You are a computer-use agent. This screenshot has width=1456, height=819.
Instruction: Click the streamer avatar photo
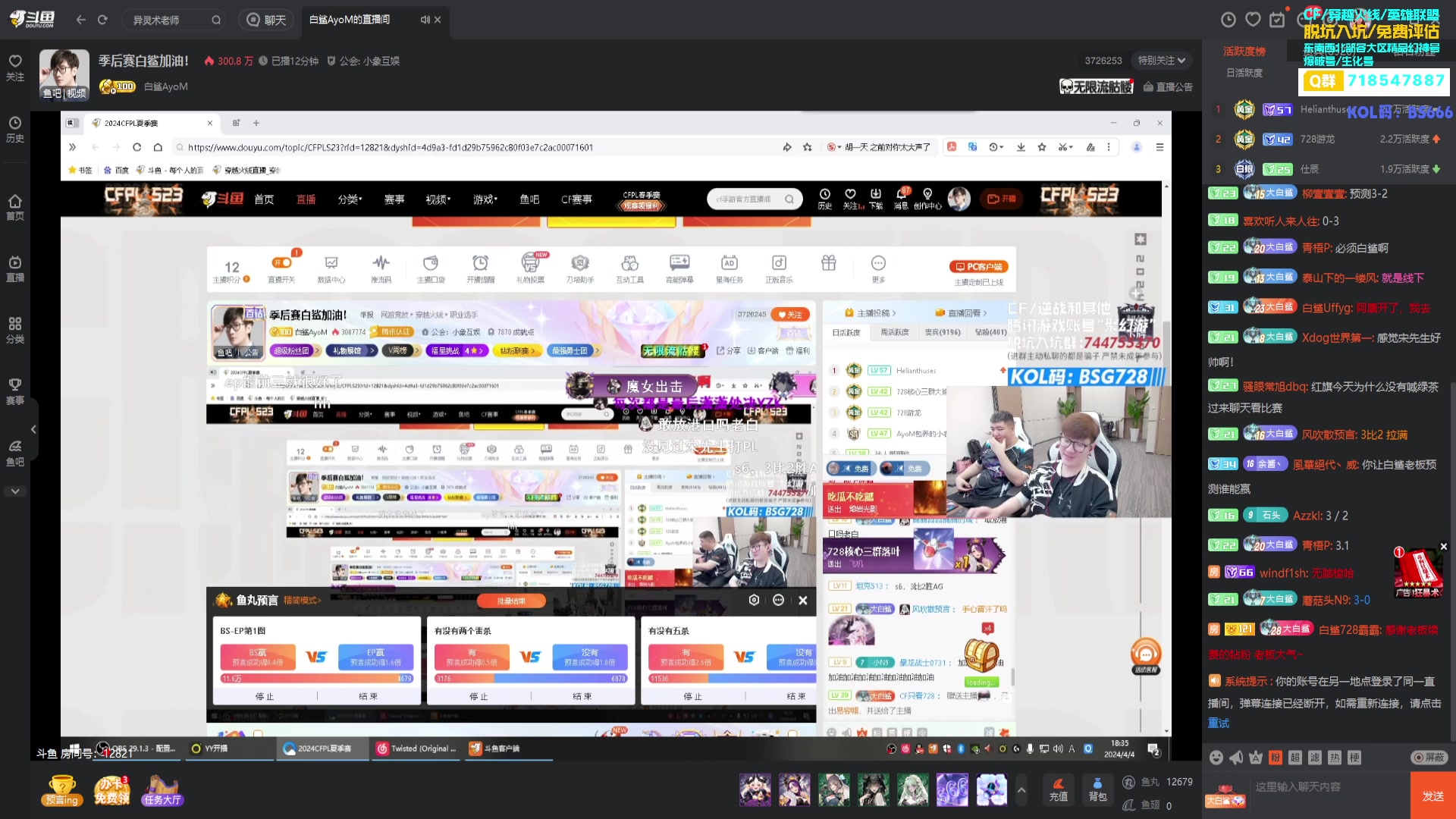(64, 74)
